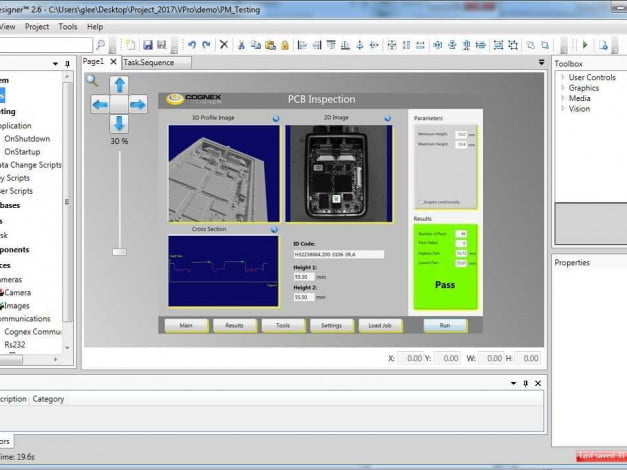Click the Settings button on the canvas

point(331,326)
